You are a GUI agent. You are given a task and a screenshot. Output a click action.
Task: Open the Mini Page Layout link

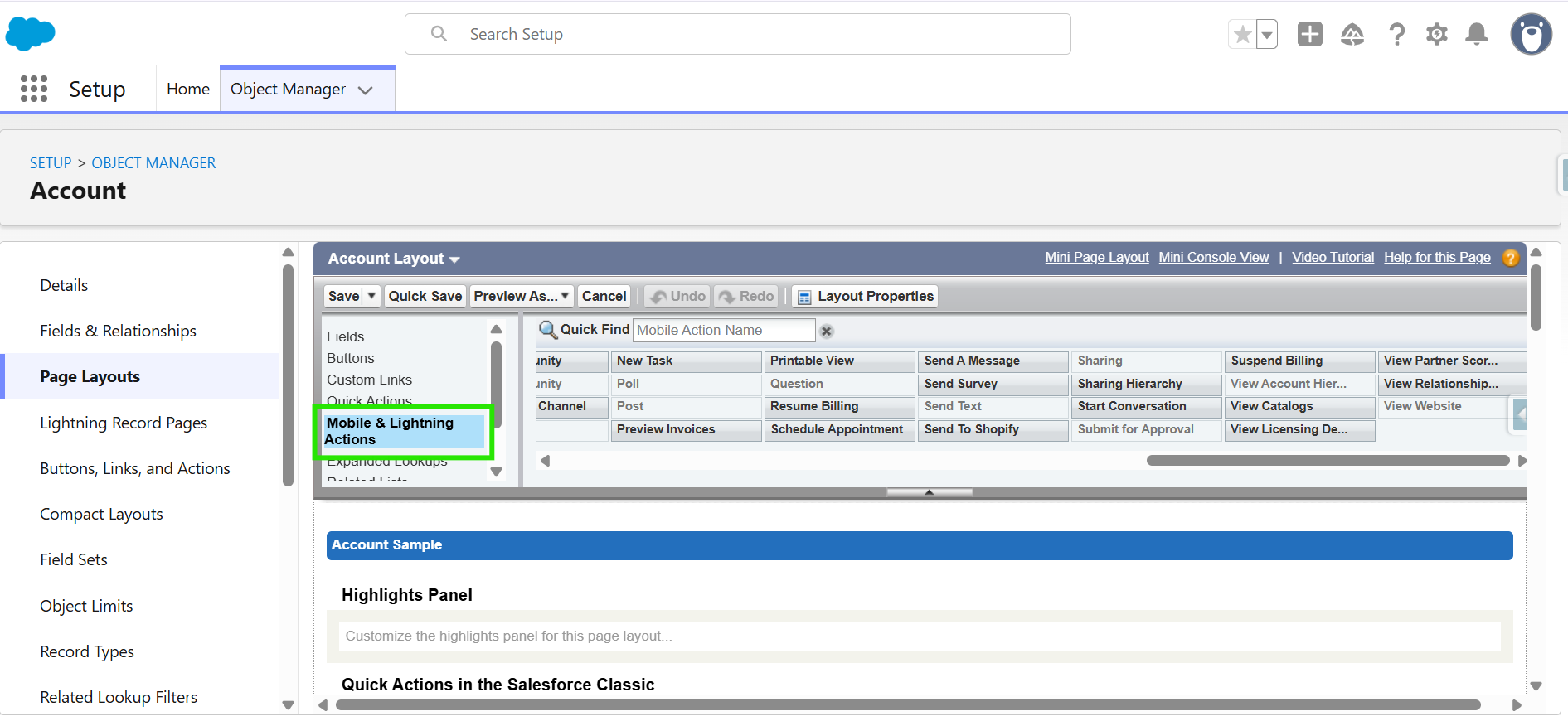point(1097,258)
